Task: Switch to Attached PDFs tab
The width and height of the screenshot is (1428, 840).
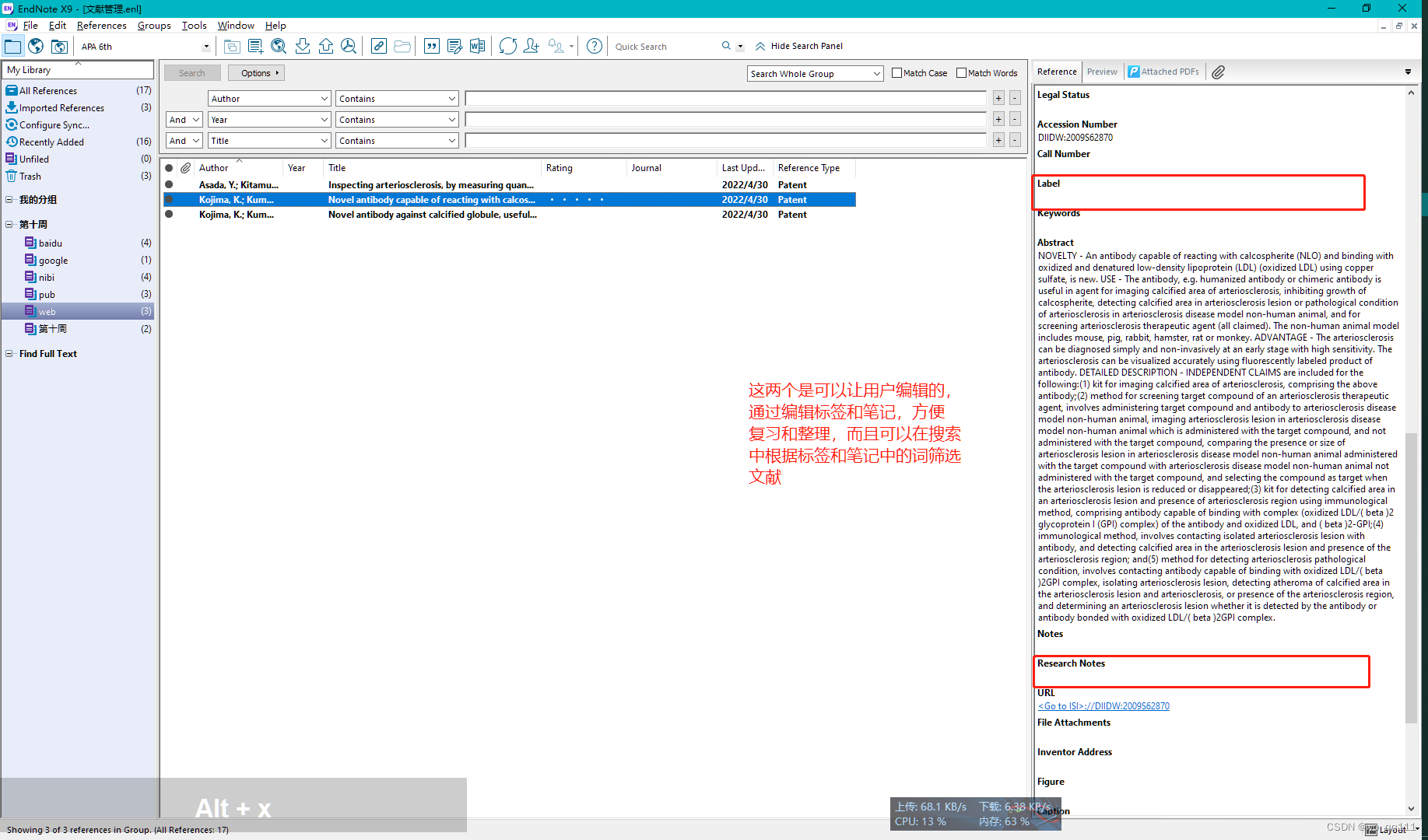Action: point(1164,72)
